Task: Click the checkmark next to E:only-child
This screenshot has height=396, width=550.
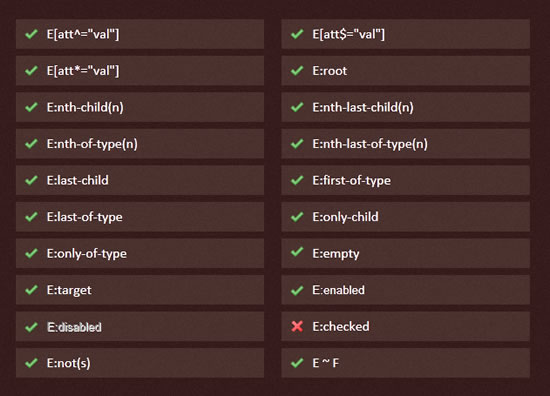Action: (297, 217)
